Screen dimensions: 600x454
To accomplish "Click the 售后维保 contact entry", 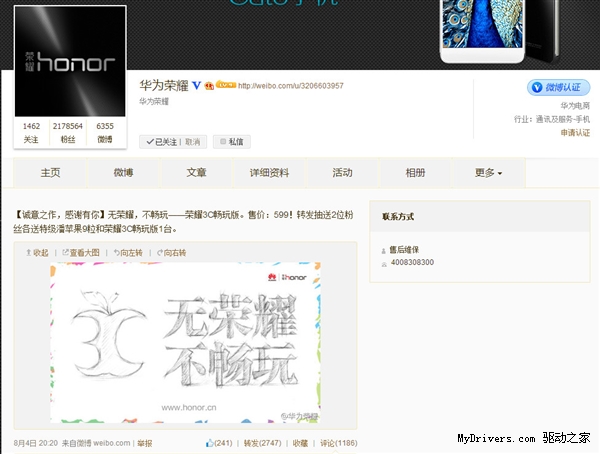I will tap(404, 250).
